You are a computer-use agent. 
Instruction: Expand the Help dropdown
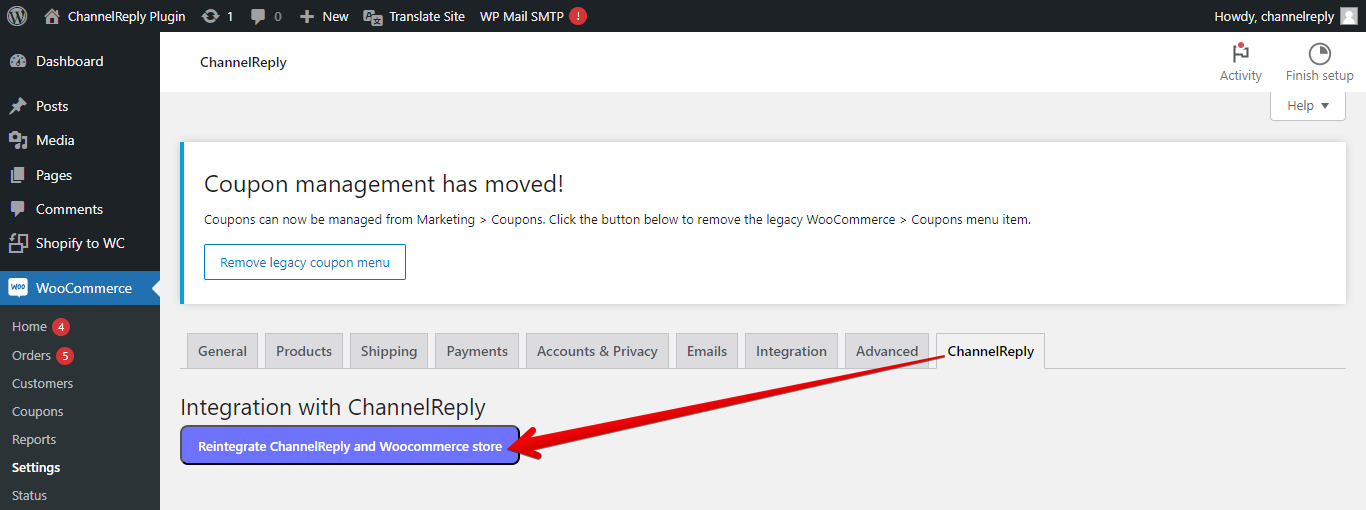tap(1308, 105)
